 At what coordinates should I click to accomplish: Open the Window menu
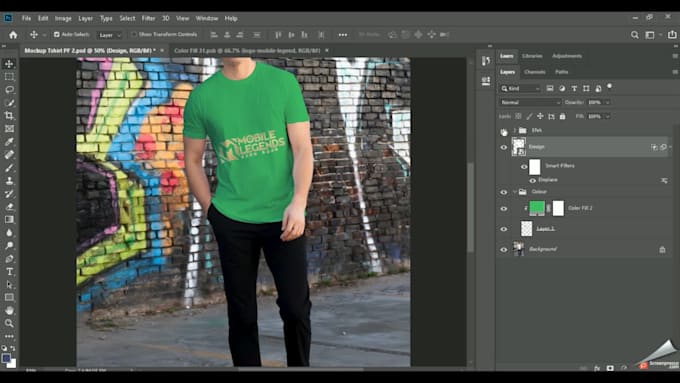(207, 18)
